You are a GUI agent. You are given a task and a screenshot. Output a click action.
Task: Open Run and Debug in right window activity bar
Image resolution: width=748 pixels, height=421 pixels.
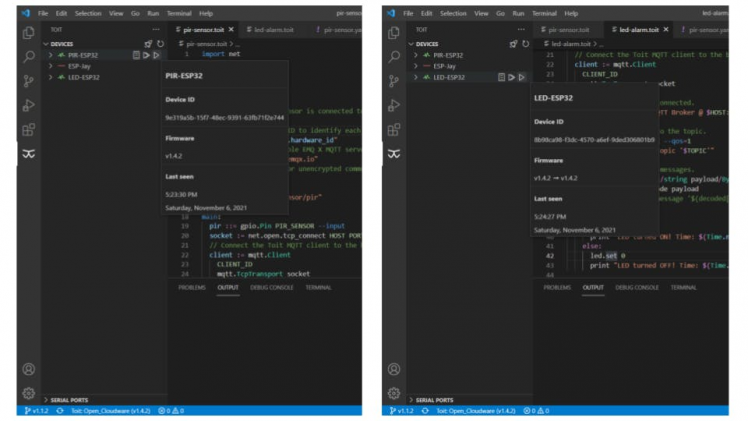point(394,105)
